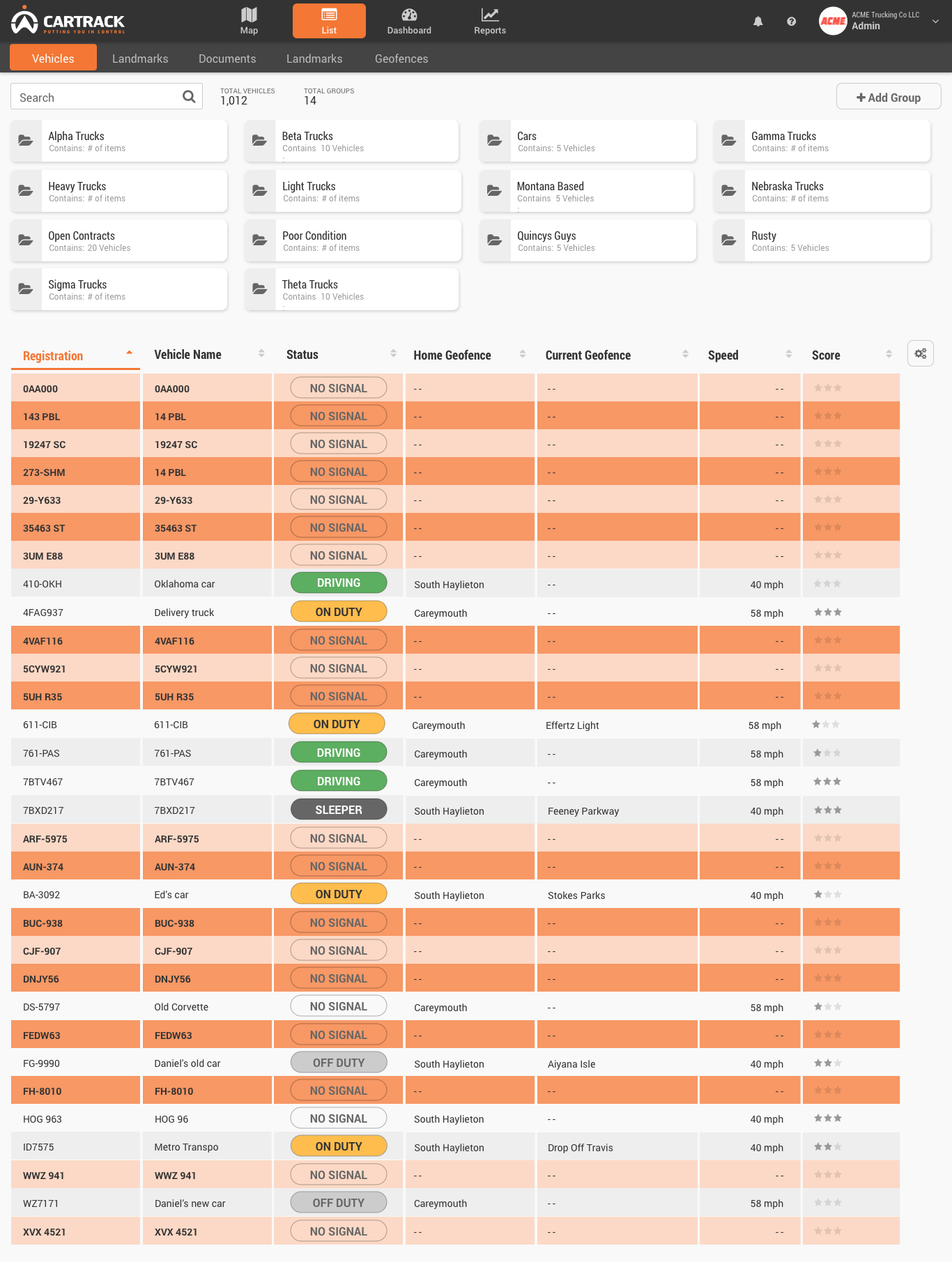This screenshot has height=1262, width=952.
Task: Click the ACME company logo avatar
Action: tap(833, 21)
